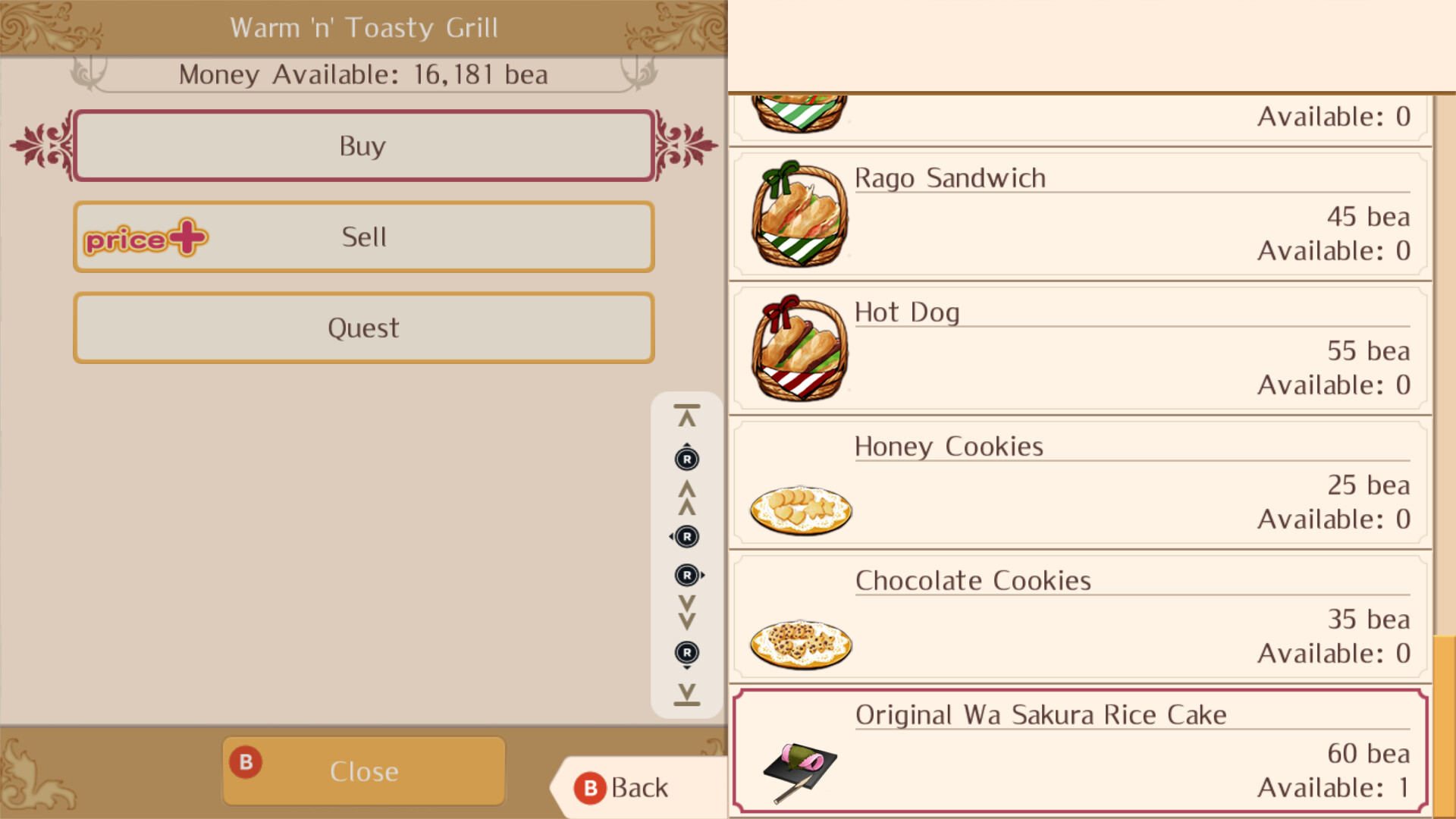This screenshot has width=1456, height=819.
Task: Select the Sell menu option
Action: click(364, 237)
